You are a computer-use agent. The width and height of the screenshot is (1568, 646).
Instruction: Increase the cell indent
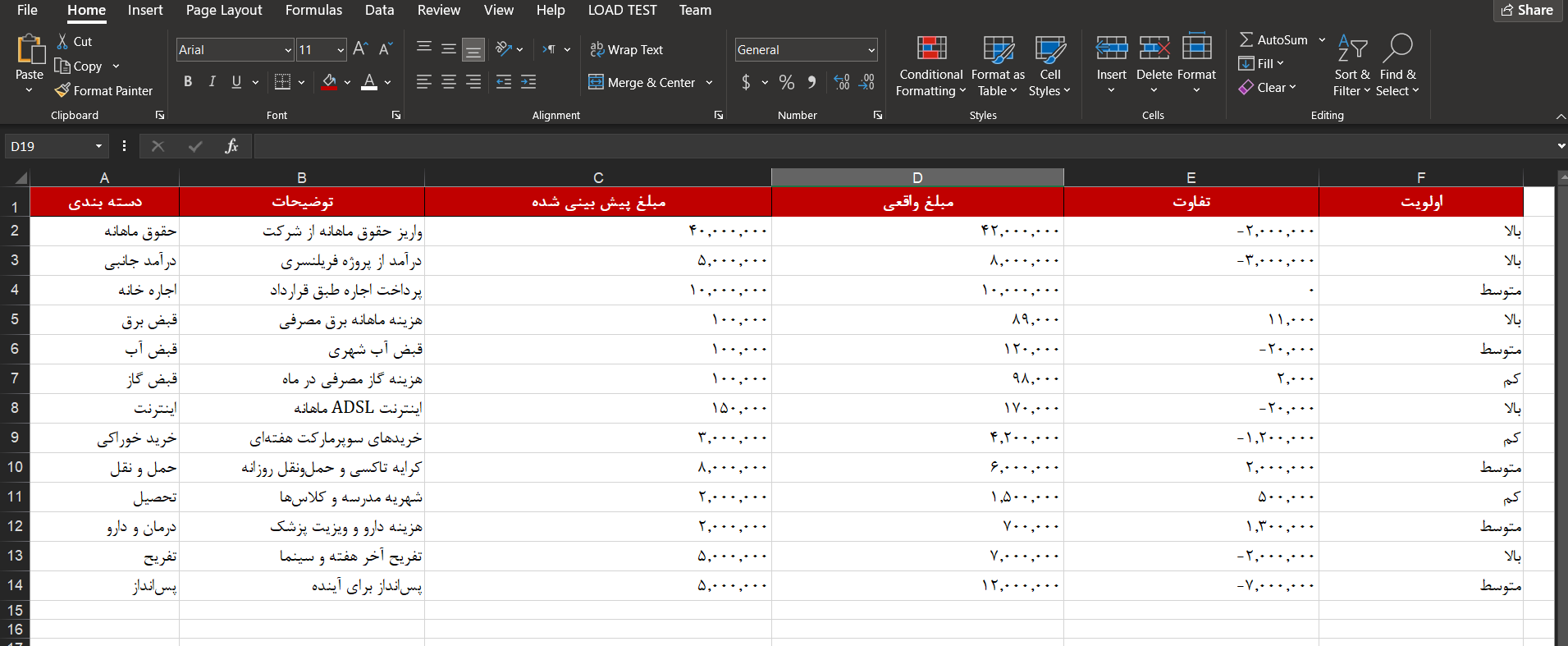(528, 82)
